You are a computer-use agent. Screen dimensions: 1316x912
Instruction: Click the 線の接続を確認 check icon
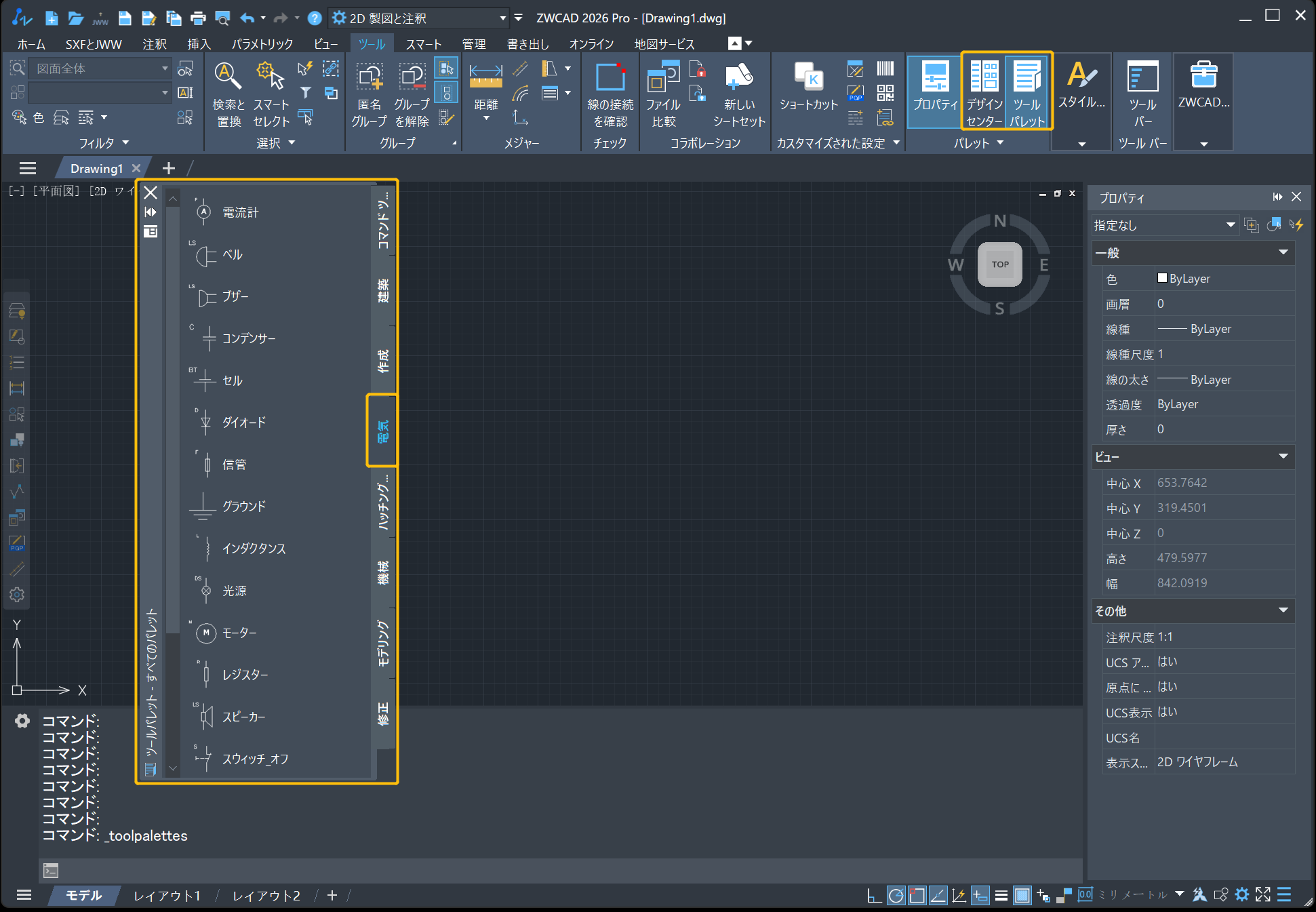(x=610, y=93)
